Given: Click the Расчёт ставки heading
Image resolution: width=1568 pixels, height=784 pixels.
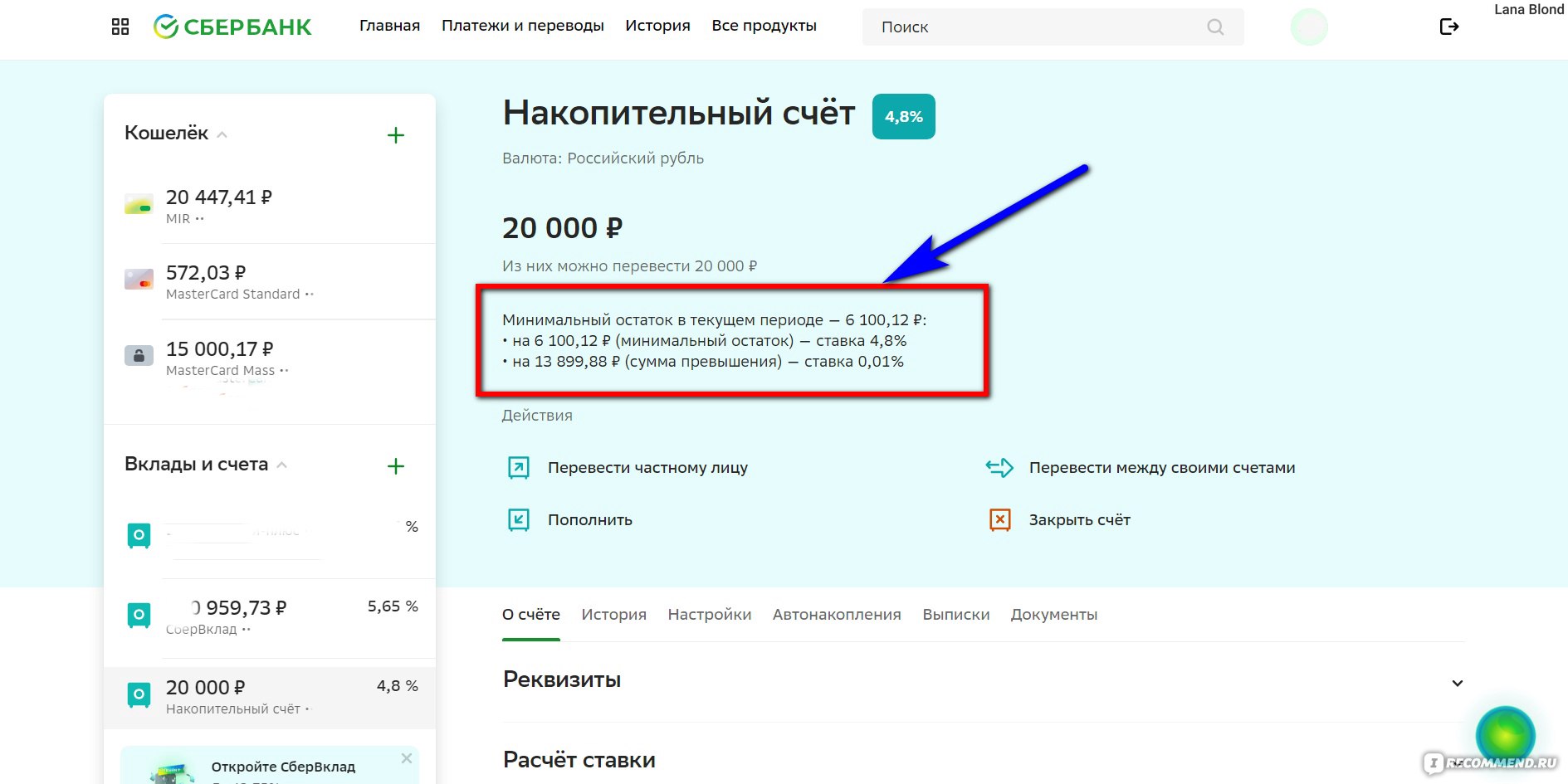Looking at the screenshot, I should click(579, 760).
